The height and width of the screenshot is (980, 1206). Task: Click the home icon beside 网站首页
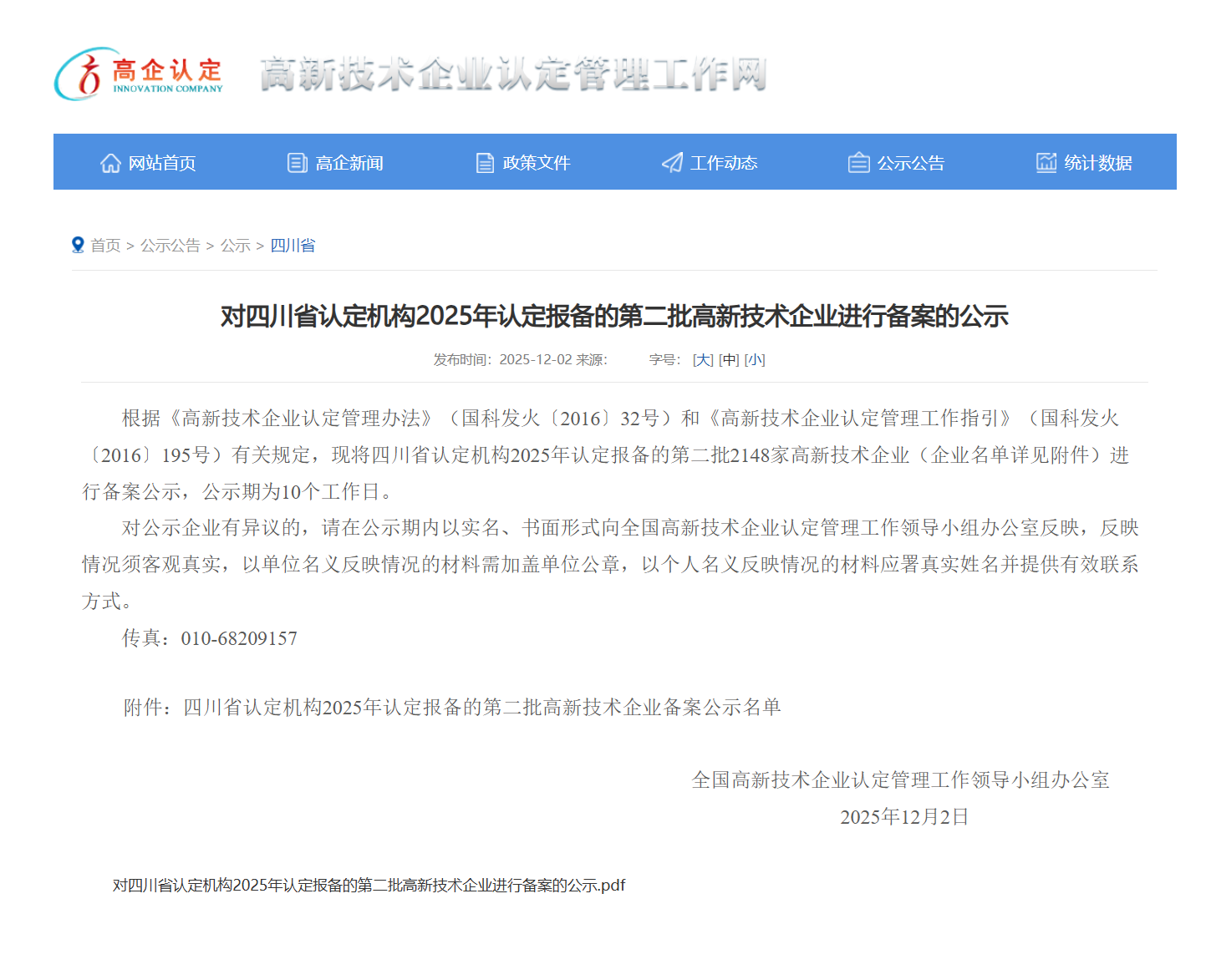tap(110, 163)
